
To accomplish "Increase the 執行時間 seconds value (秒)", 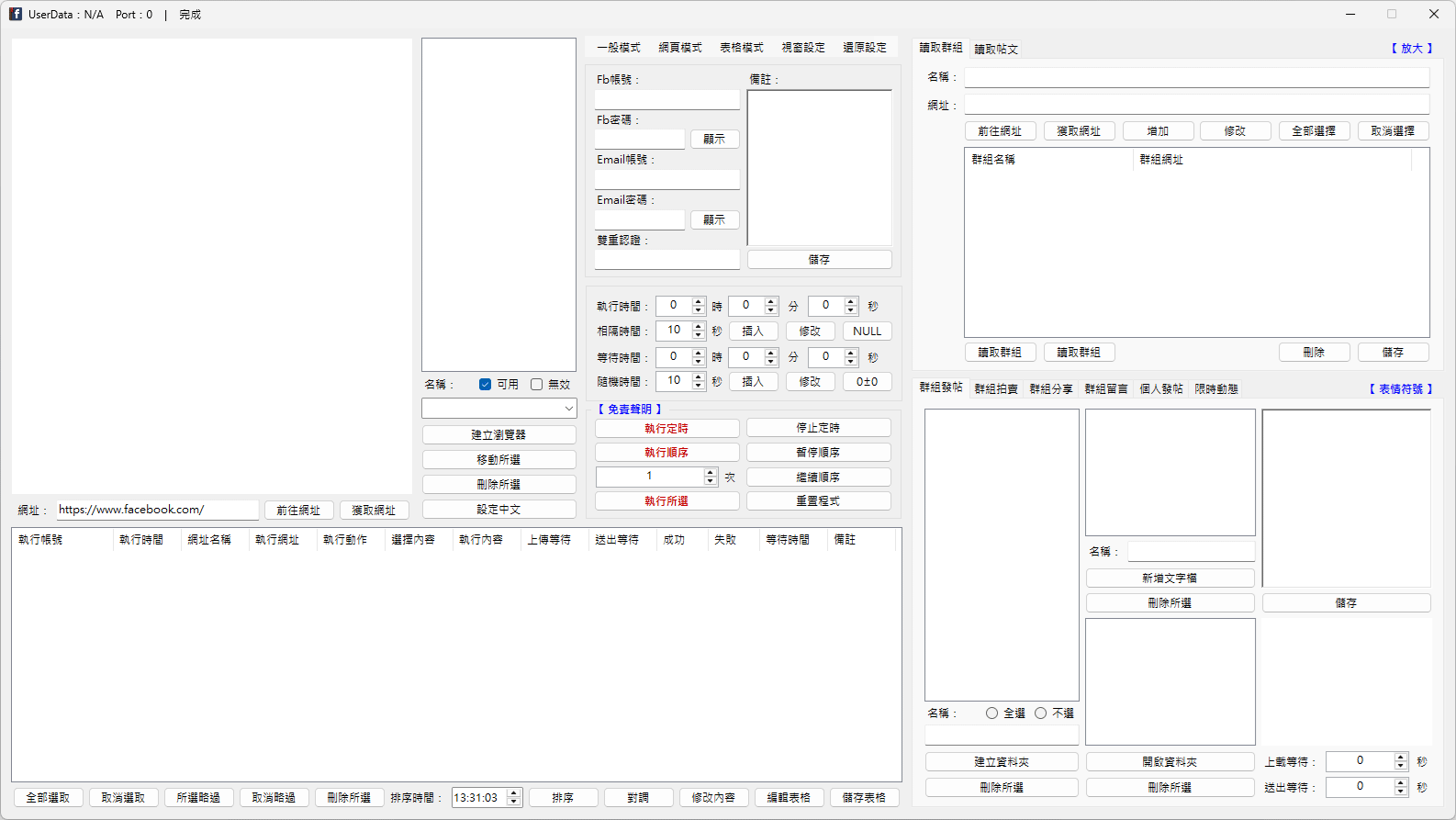I will coord(851,301).
